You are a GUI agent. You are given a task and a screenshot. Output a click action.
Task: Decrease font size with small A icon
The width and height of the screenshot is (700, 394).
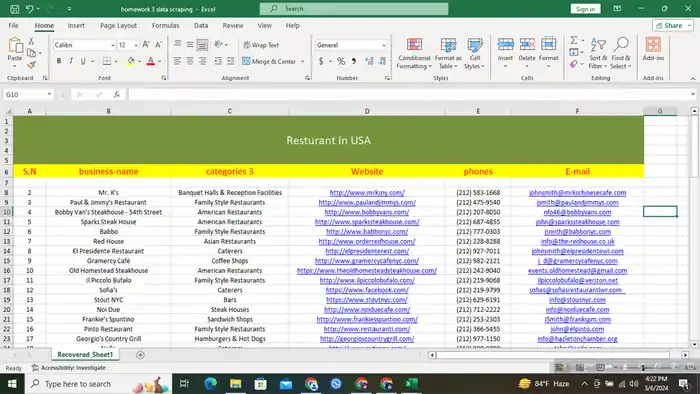[x=158, y=45]
